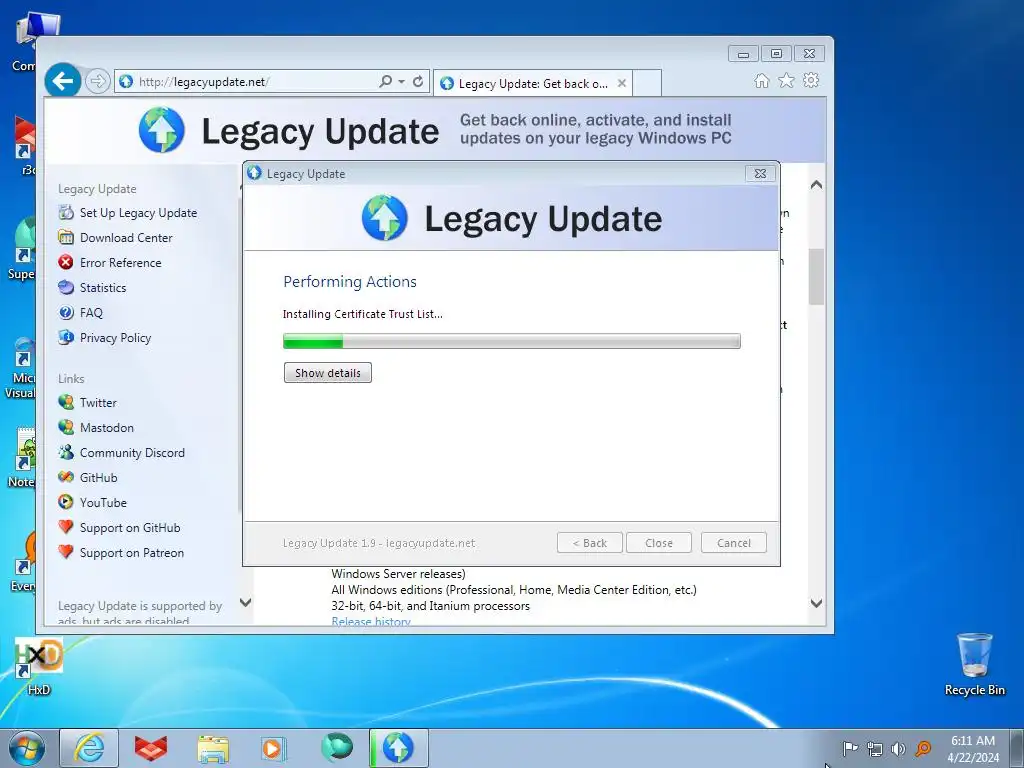
Task: Click the Mastodon icon in Links
Action: click(x=66, y=427)
